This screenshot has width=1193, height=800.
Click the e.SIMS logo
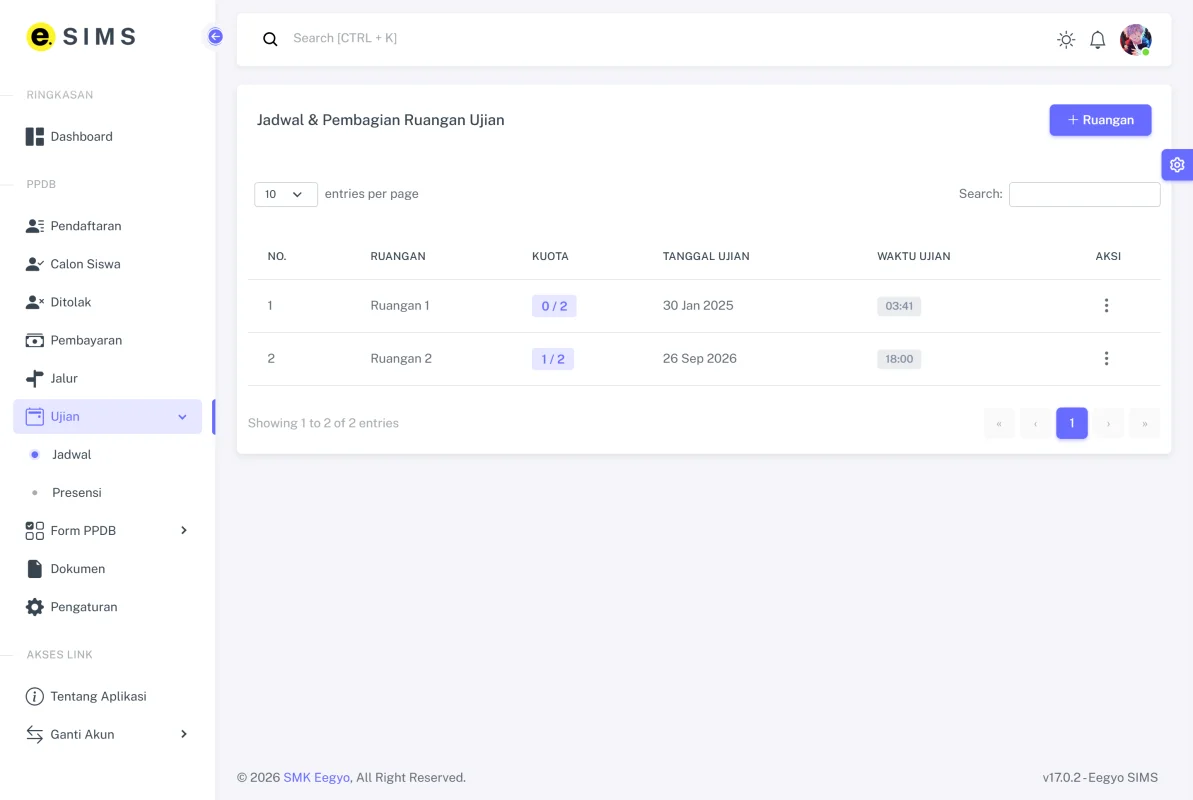click(81, 37)
